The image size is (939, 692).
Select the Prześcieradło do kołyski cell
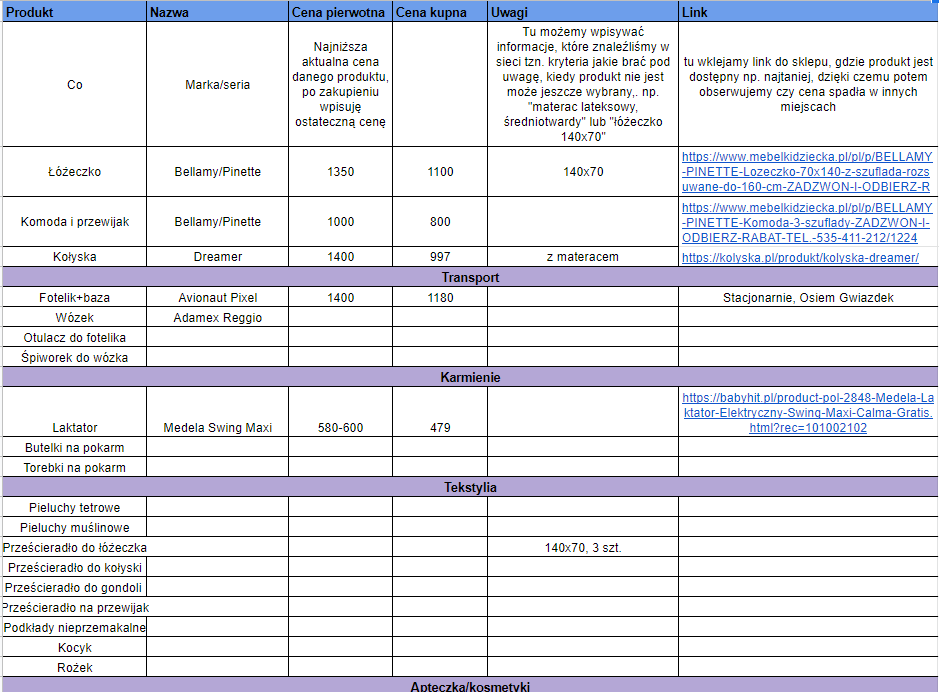coord(74,567)
